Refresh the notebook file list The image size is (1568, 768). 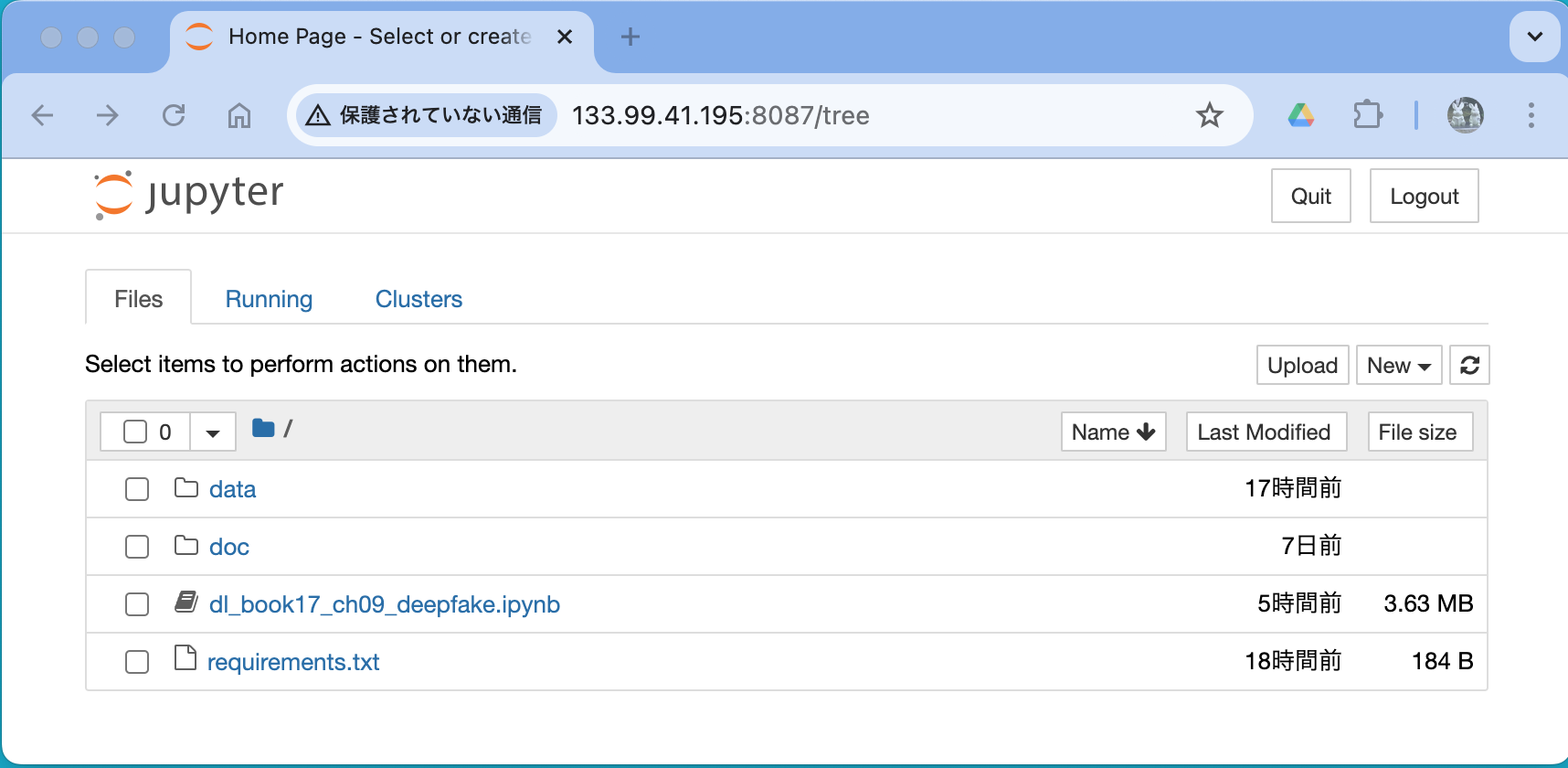click(x=1469, y=366)
